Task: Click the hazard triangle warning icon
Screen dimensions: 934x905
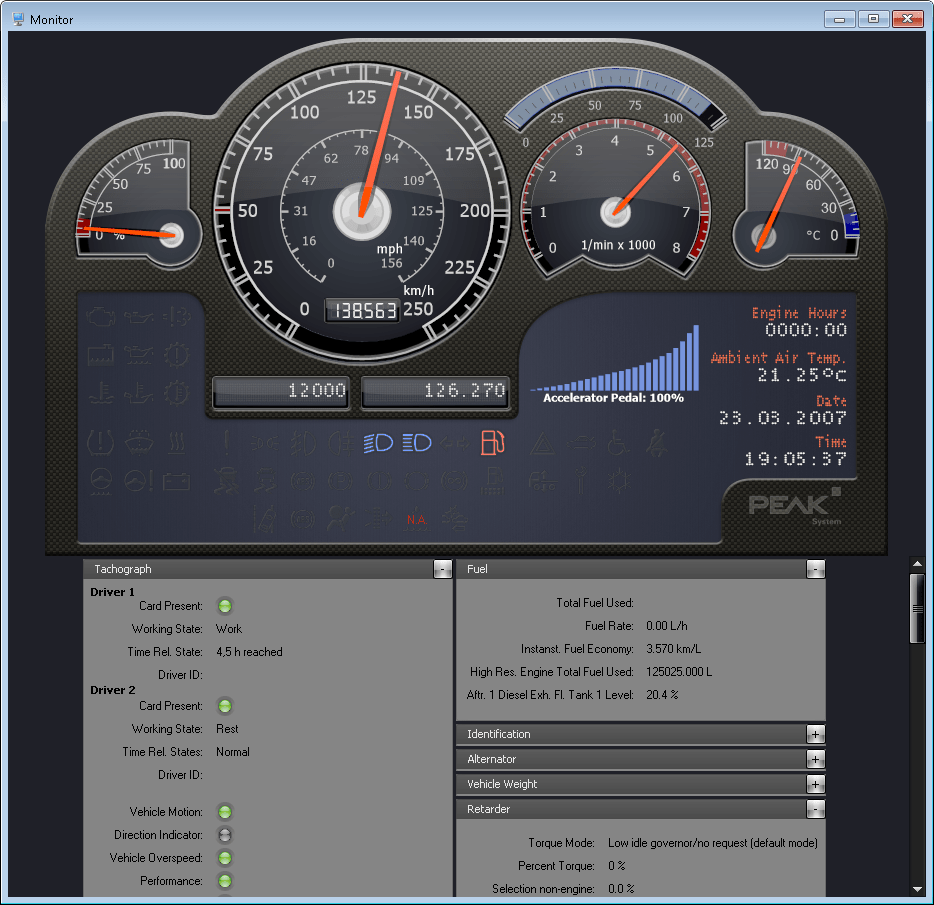Action: (542, 444)
